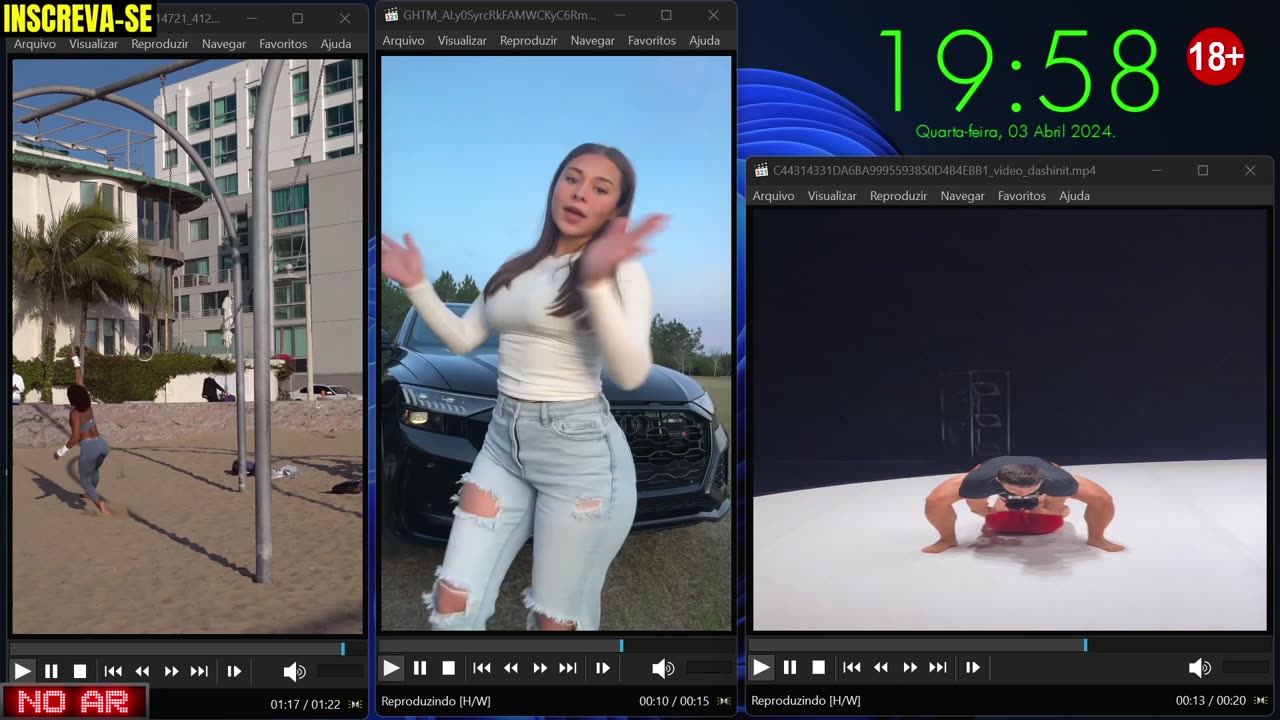Viewport: 1280px width, 720px height.
Task: Pause the video in the 14721_412 window
Action: pos(51,671)
